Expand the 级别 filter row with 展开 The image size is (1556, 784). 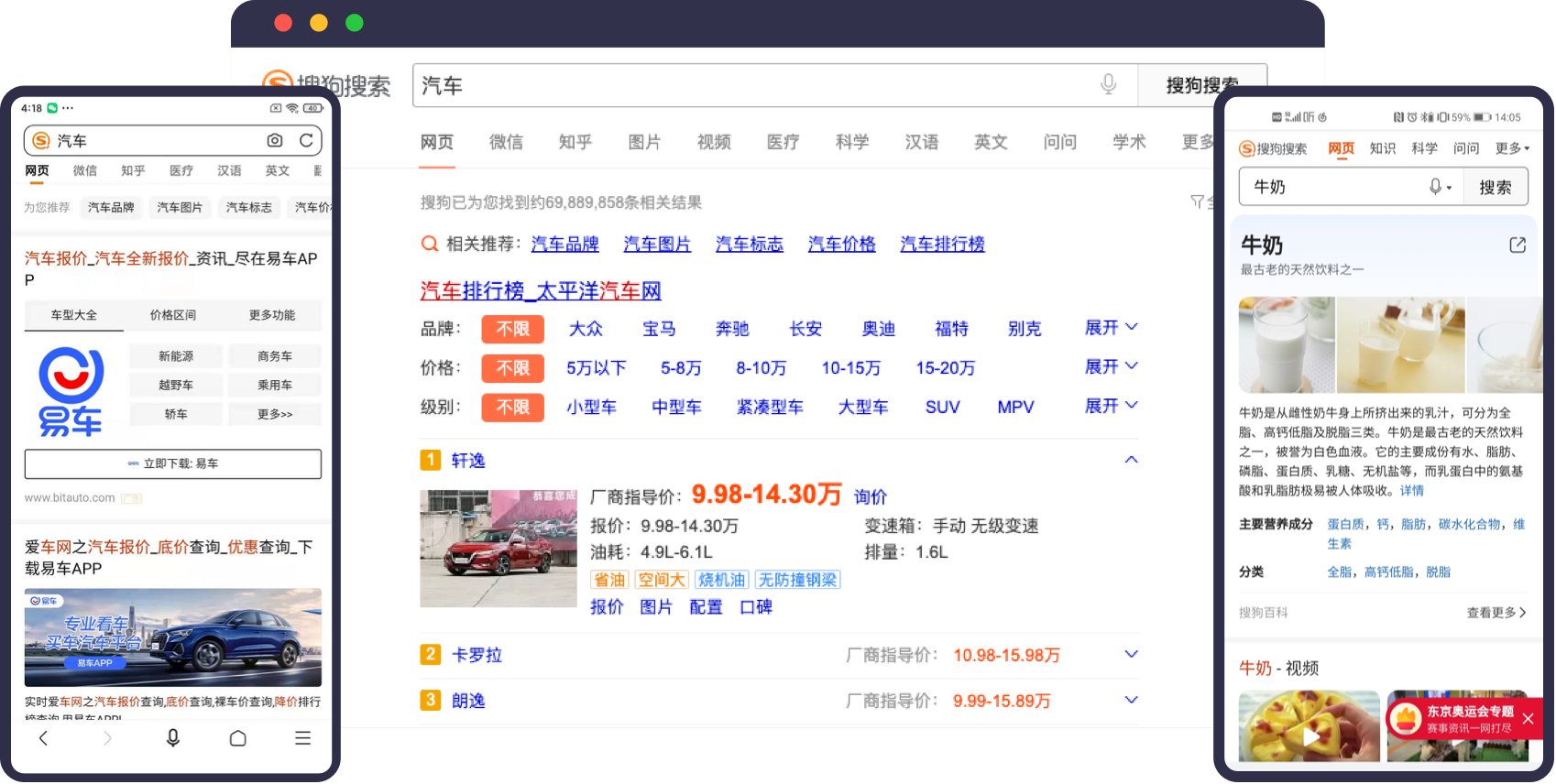1111,405
